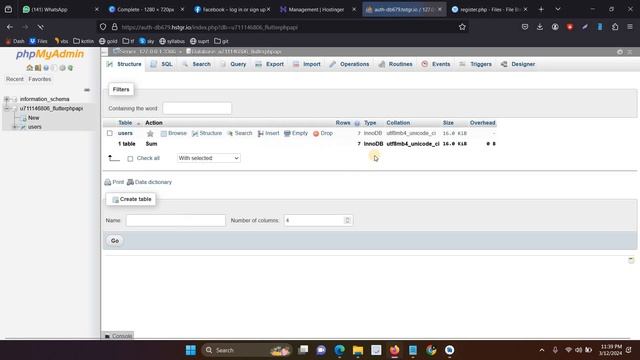Bookmark page with the star icon
Image resolution: width=640 pixels, height=360 pixels.
tap(462, 27)
